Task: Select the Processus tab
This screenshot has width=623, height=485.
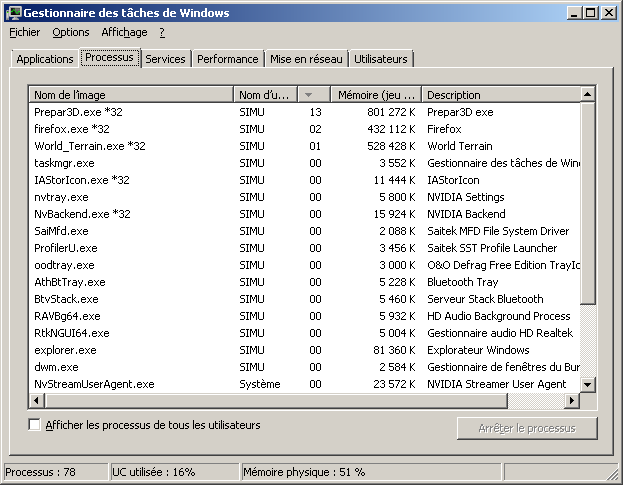Action: 110,58
